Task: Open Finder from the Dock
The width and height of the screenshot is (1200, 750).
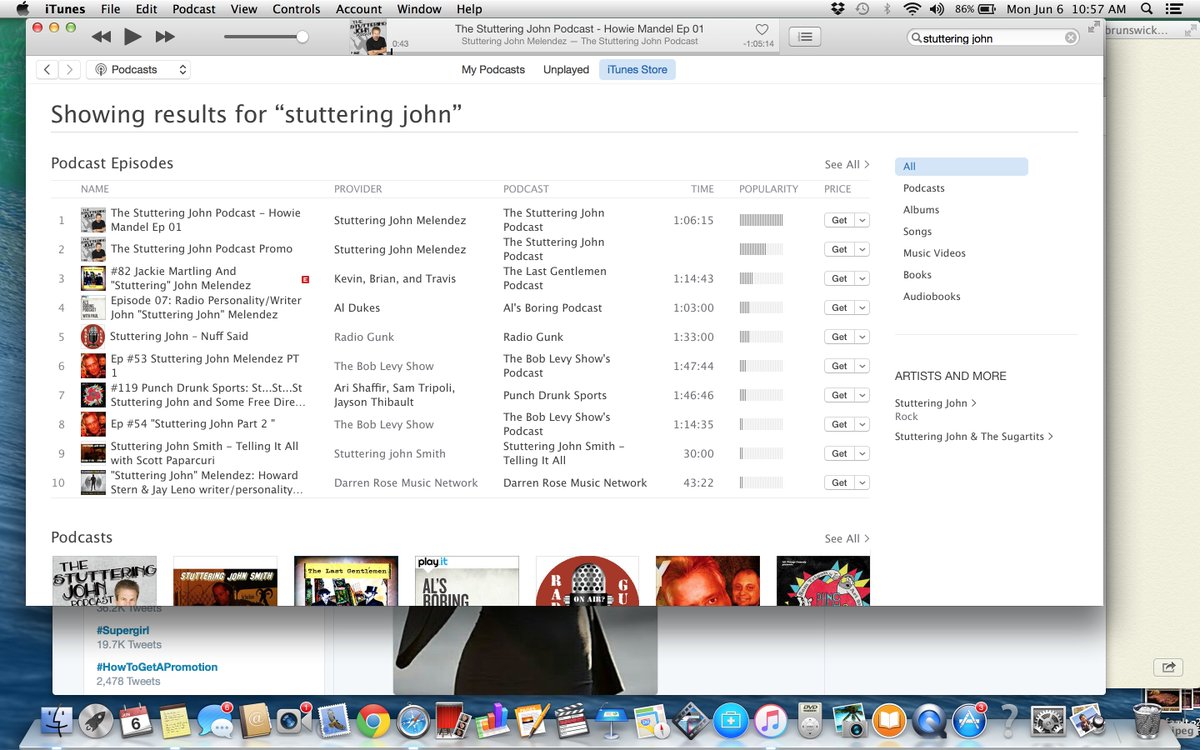Action: click(58, 720)
